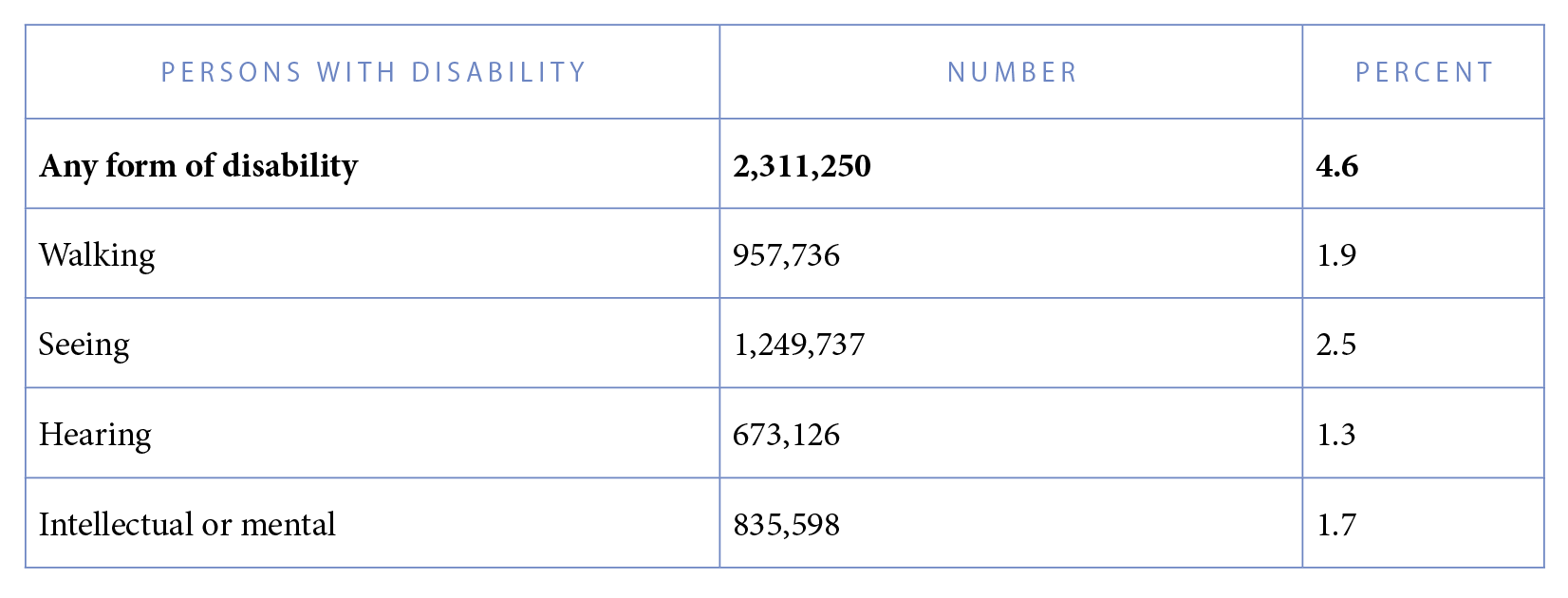Image resolution: width=1568 pixels, height=598 pixels.
Task: Select the 2.5 percent value
Action: click(1336, 345)
